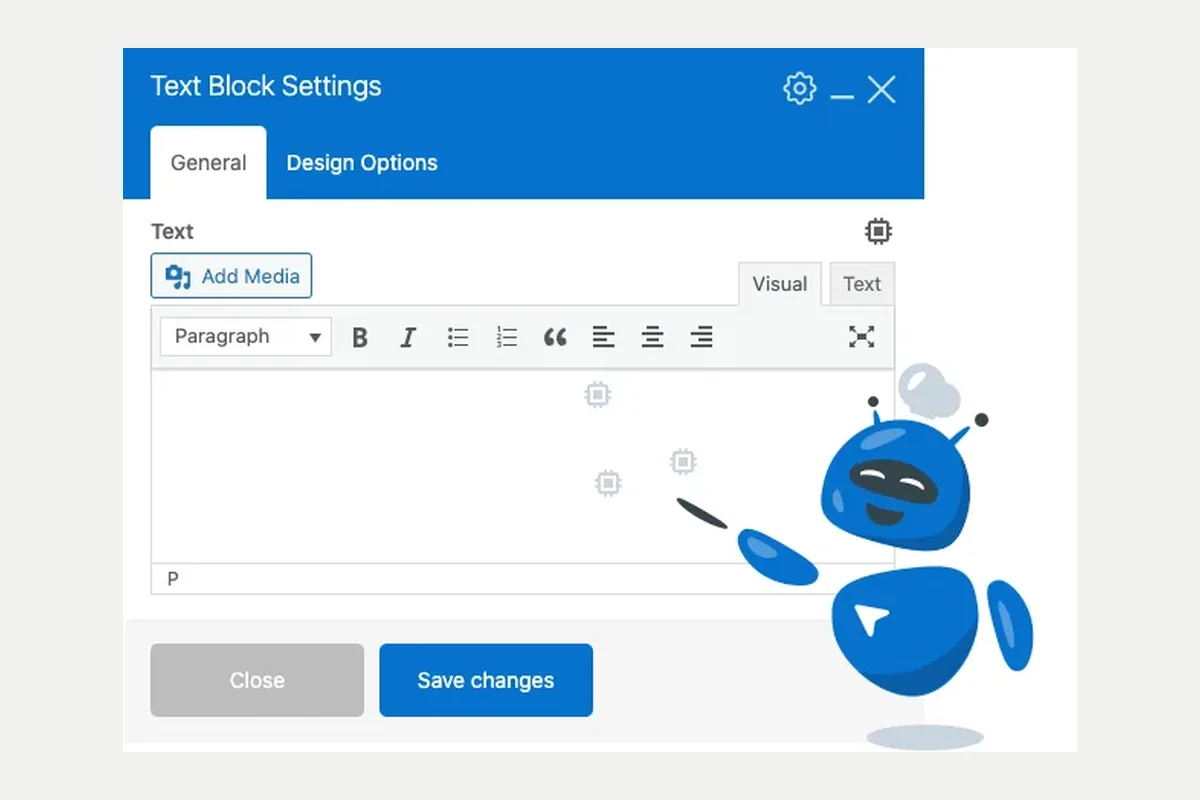The height and width of the screenshot is (800, 1200).
Task: Switch to the Visual editor tab
Action: click(x=780, y=284)
